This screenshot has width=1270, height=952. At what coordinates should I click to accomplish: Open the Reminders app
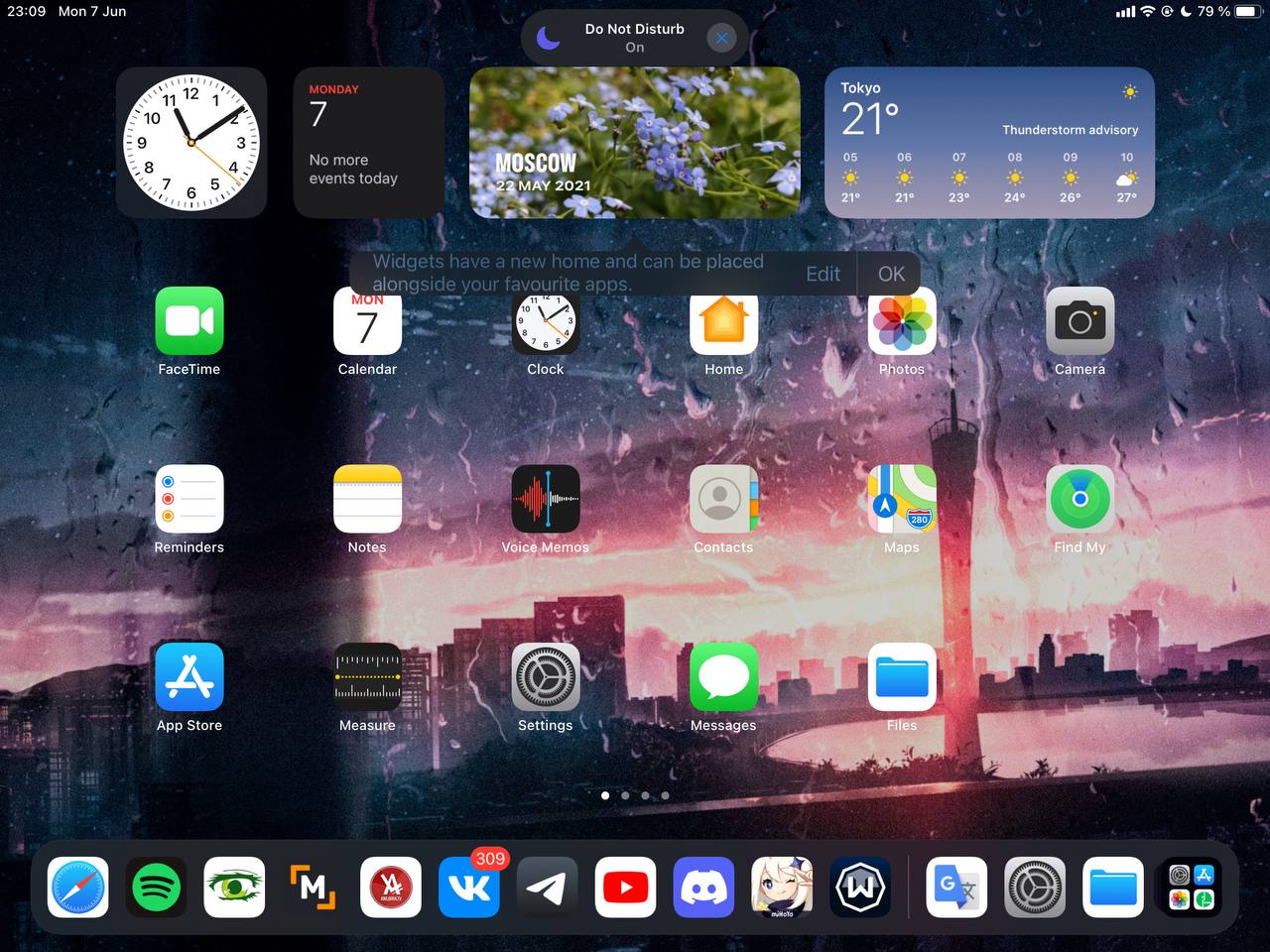coord(189,499)
